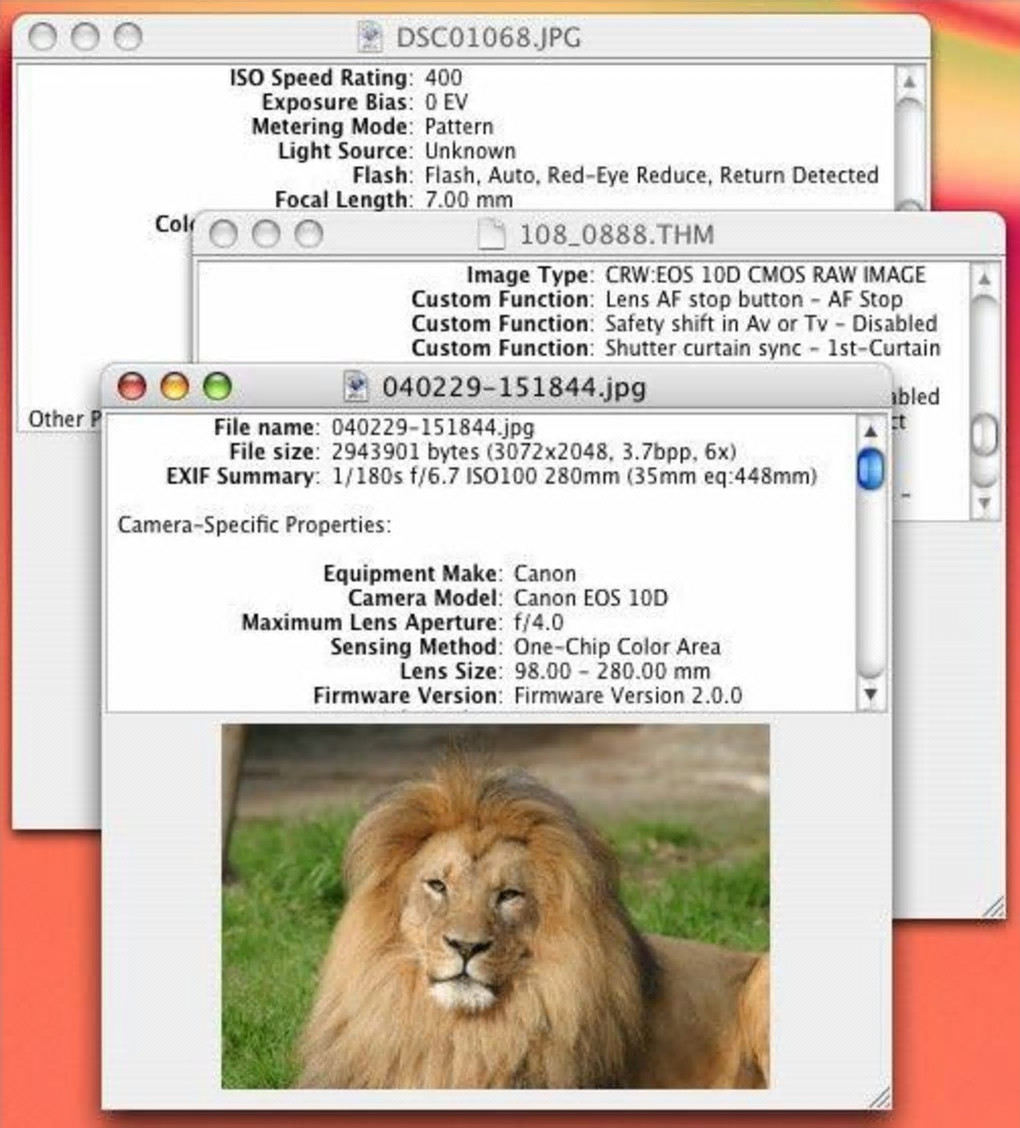Click the 040229-151844.jpg window title text
This screenshot has height=1128, width=1020.
click(x=514, y=387)
